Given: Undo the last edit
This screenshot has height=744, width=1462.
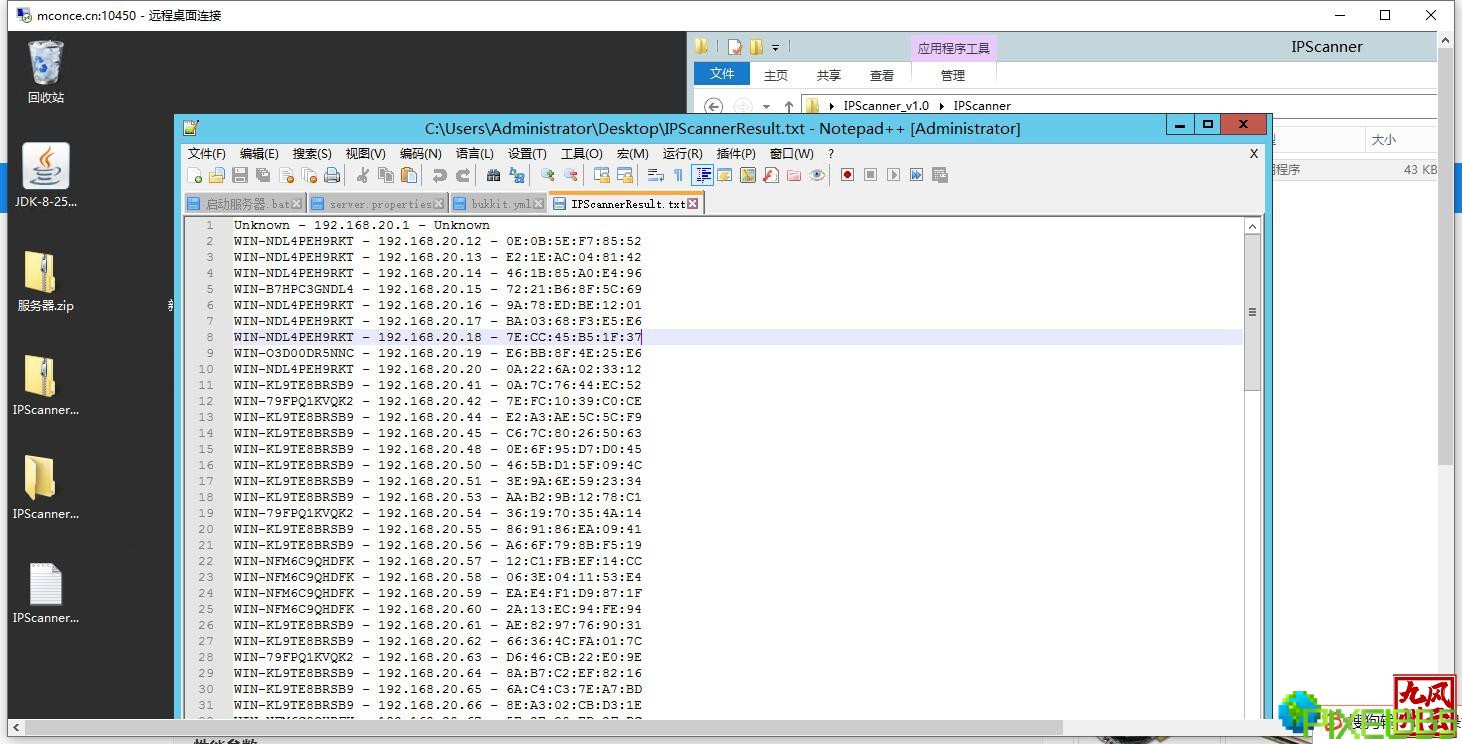Looking at the screenshot, I should (x=439, y=175).
